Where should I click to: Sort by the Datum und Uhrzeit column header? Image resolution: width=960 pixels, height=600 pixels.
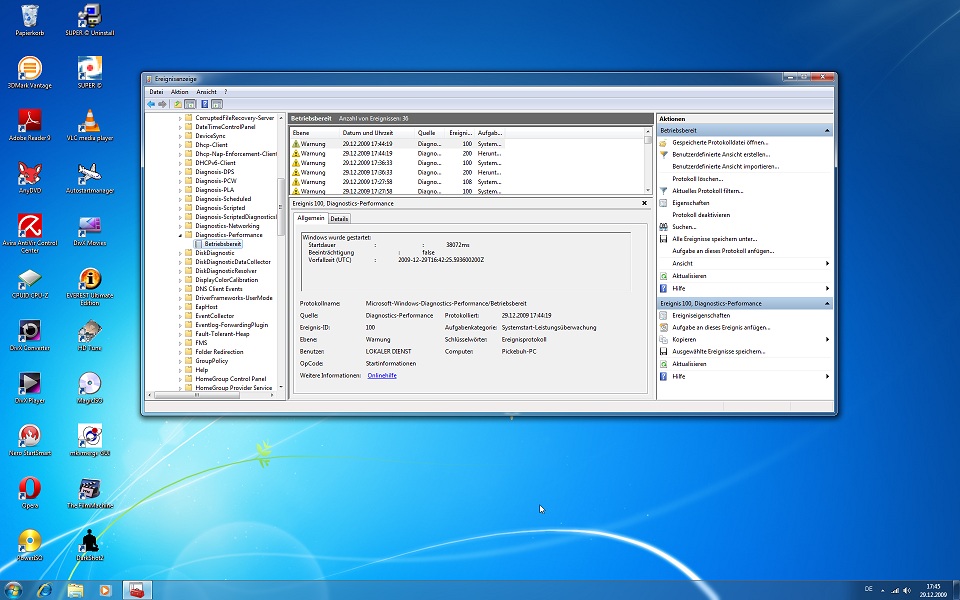(x=365, y=132)
